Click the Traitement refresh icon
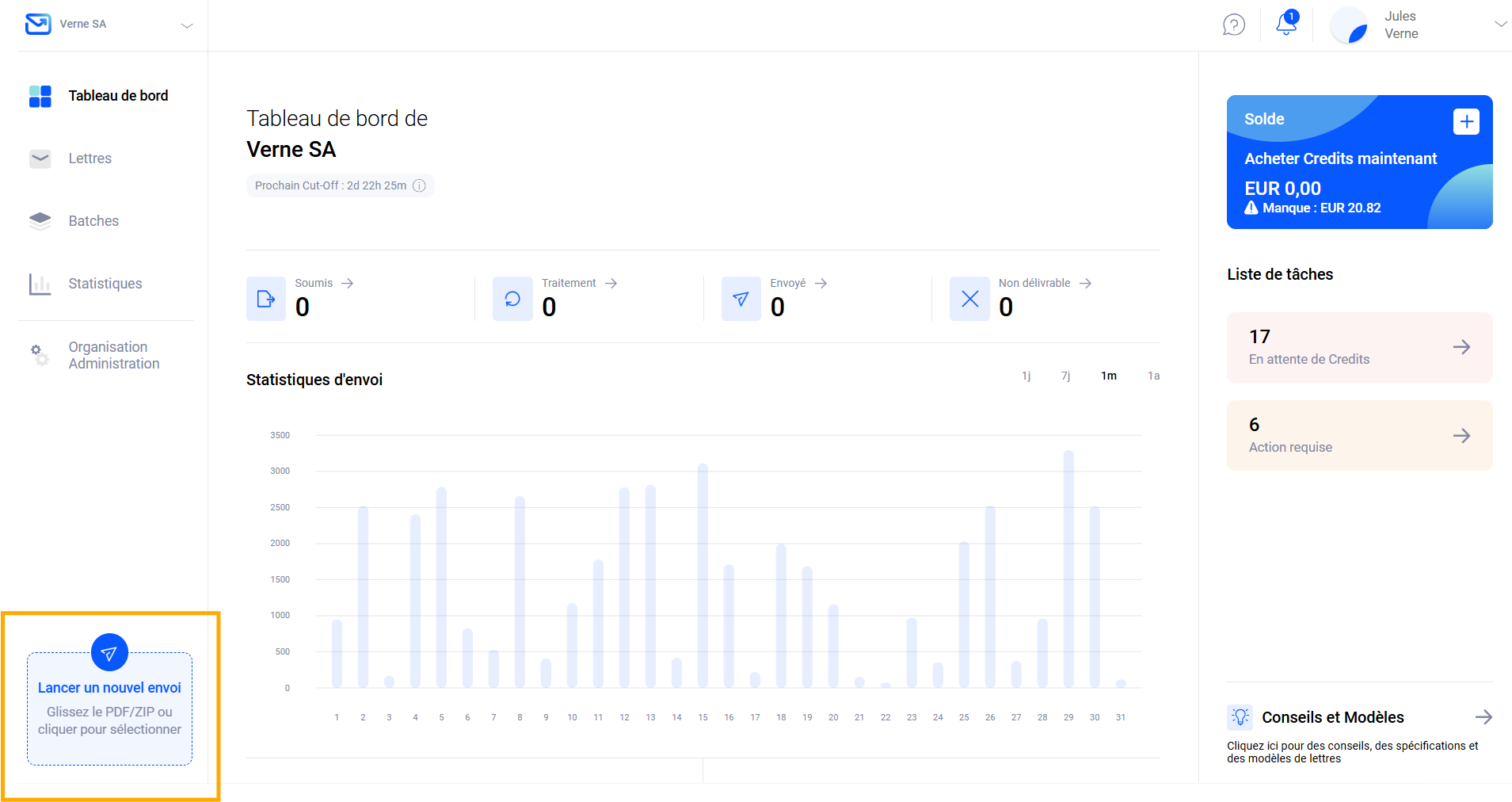Screen dimensions: 1512x802 pyautogui.click(x=512, y=299)
